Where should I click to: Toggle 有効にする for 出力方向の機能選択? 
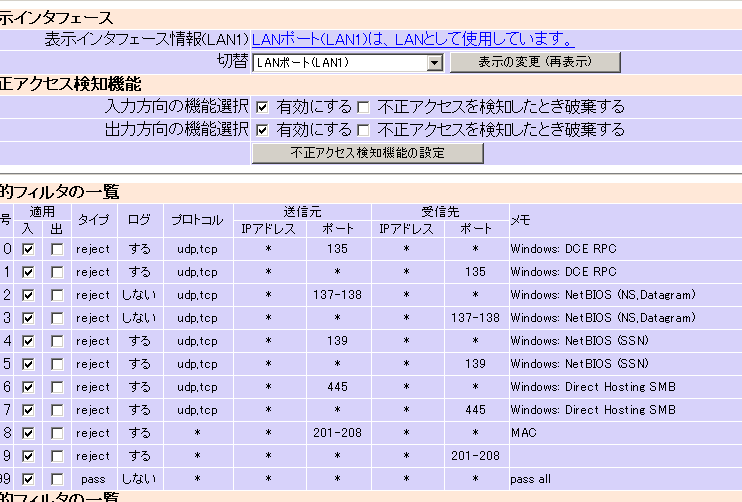pyautogui.click(x=262, y=130)
